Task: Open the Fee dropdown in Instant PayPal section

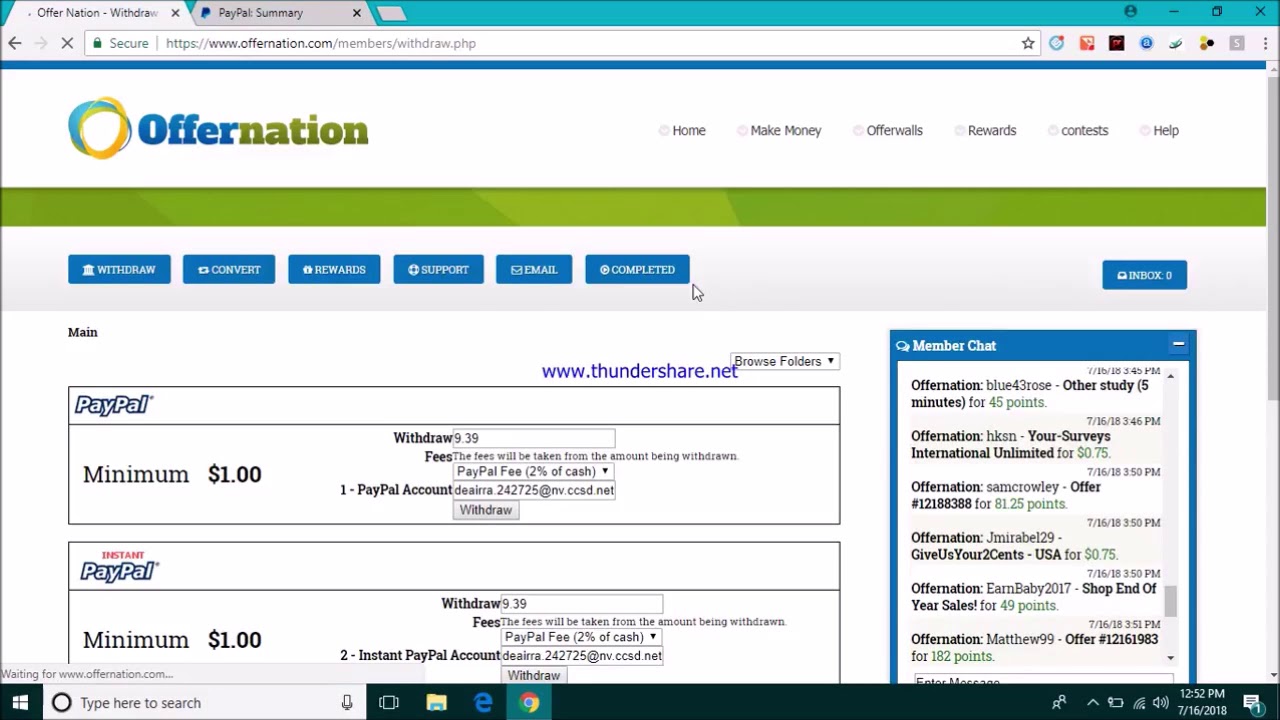Action: pos(581,637)
